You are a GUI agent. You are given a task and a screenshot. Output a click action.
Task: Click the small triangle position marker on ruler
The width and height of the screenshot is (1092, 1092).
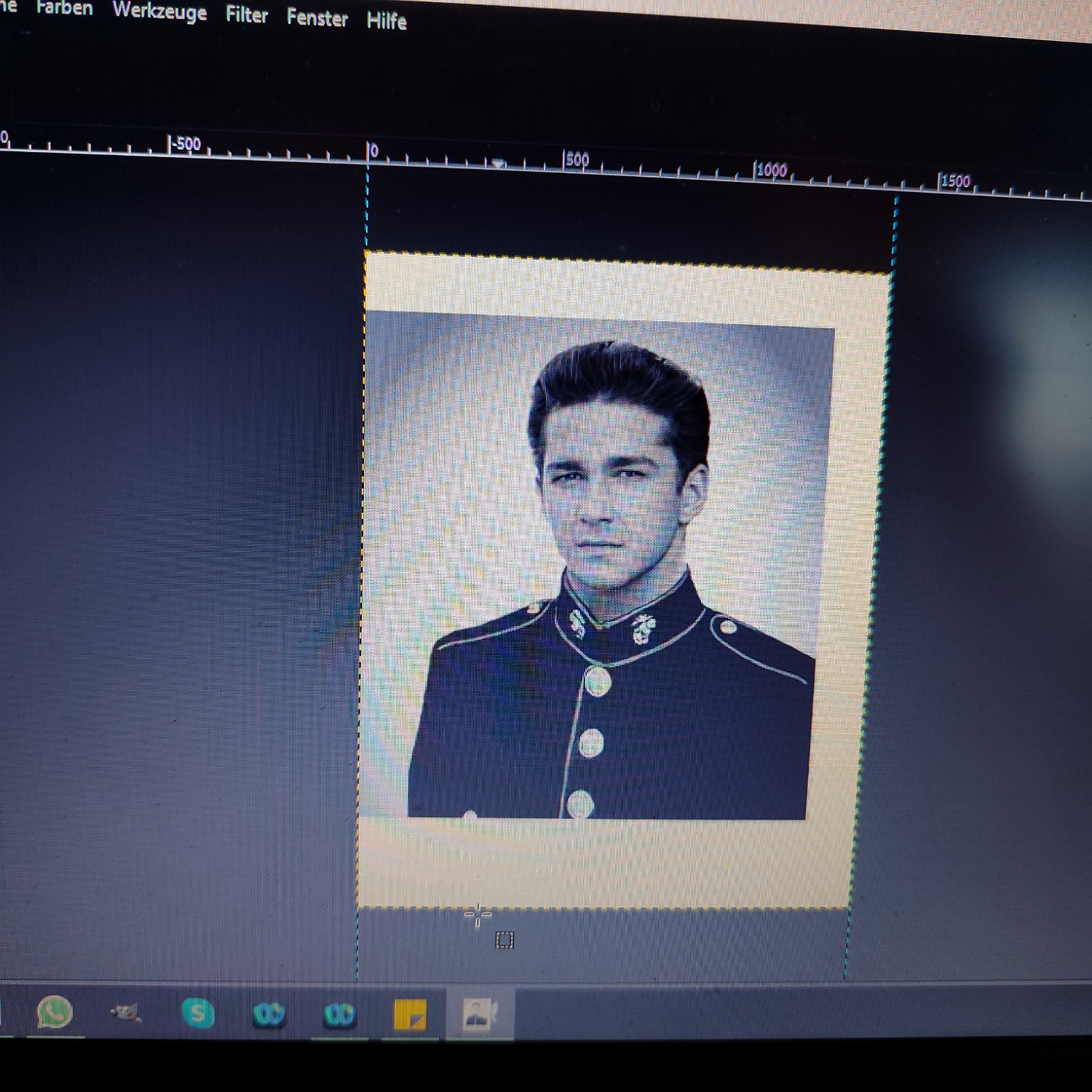coord(498,164)
